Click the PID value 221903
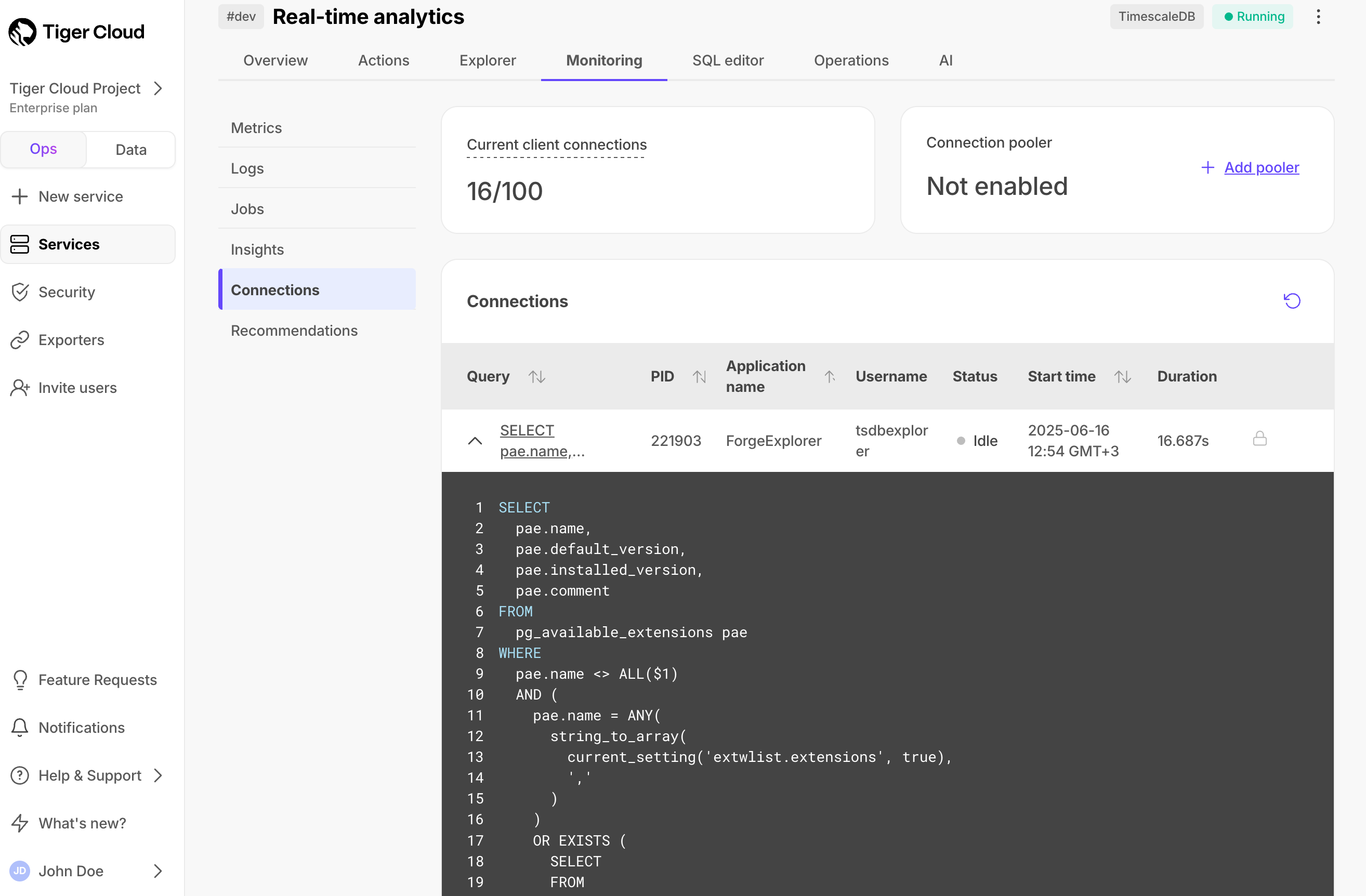Image resolution: width=1366 pixels, height=896 pixels. click(676, 441)
